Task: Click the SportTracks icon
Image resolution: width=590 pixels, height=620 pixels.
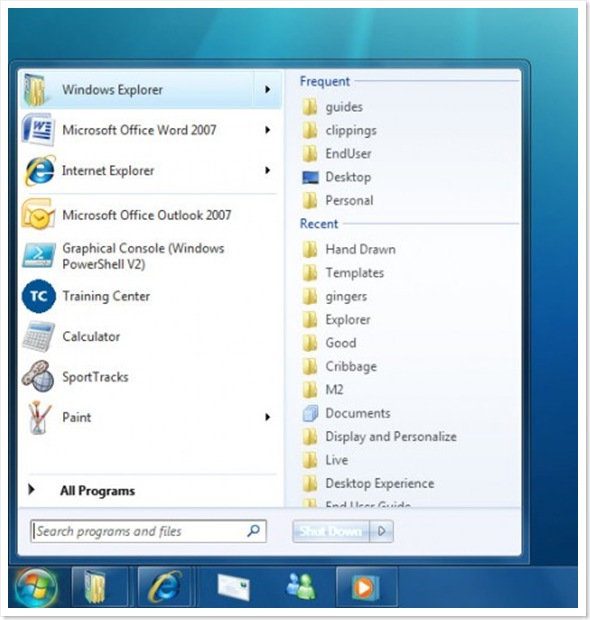Action: pyautogui.click(x=38, y=377)
